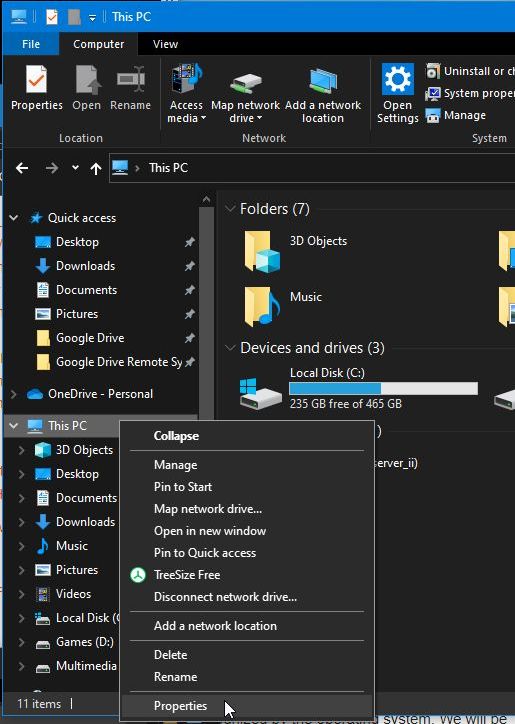Open Customize Quick Access Toolbar dropdown
The height and width of the screenshot is (724, 515).
92,18
